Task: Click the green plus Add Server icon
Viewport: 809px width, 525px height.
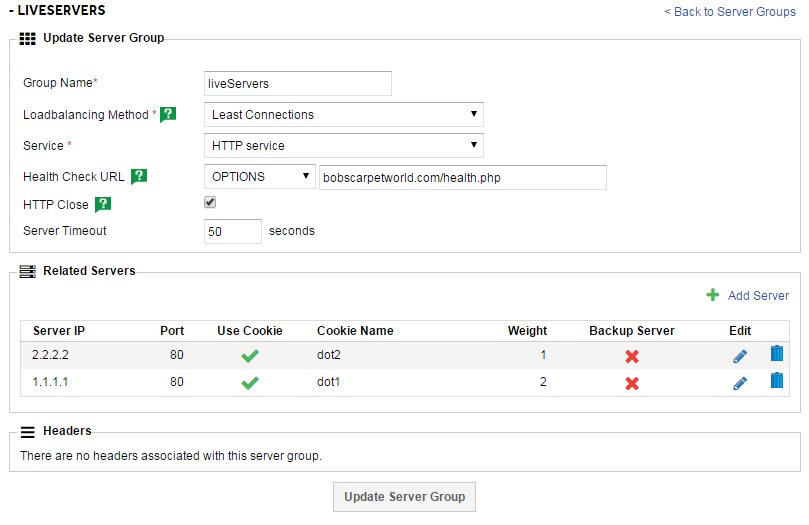Action: pos(713,295)
